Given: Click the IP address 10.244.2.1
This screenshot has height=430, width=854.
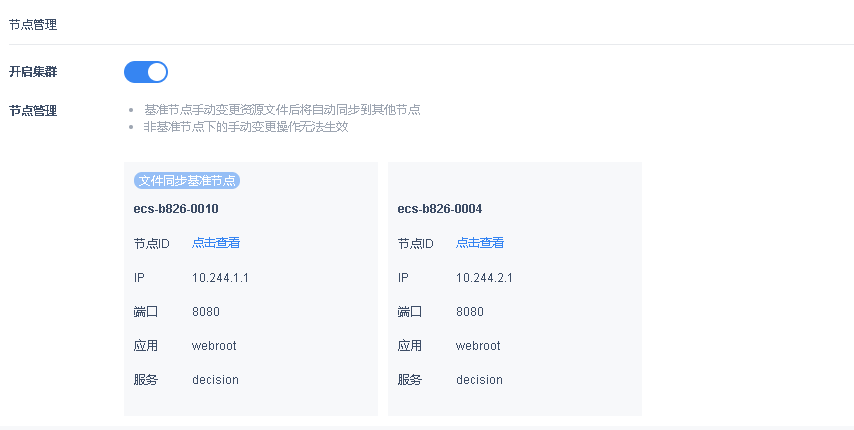Looking at the screenshot, I should 484,277.
